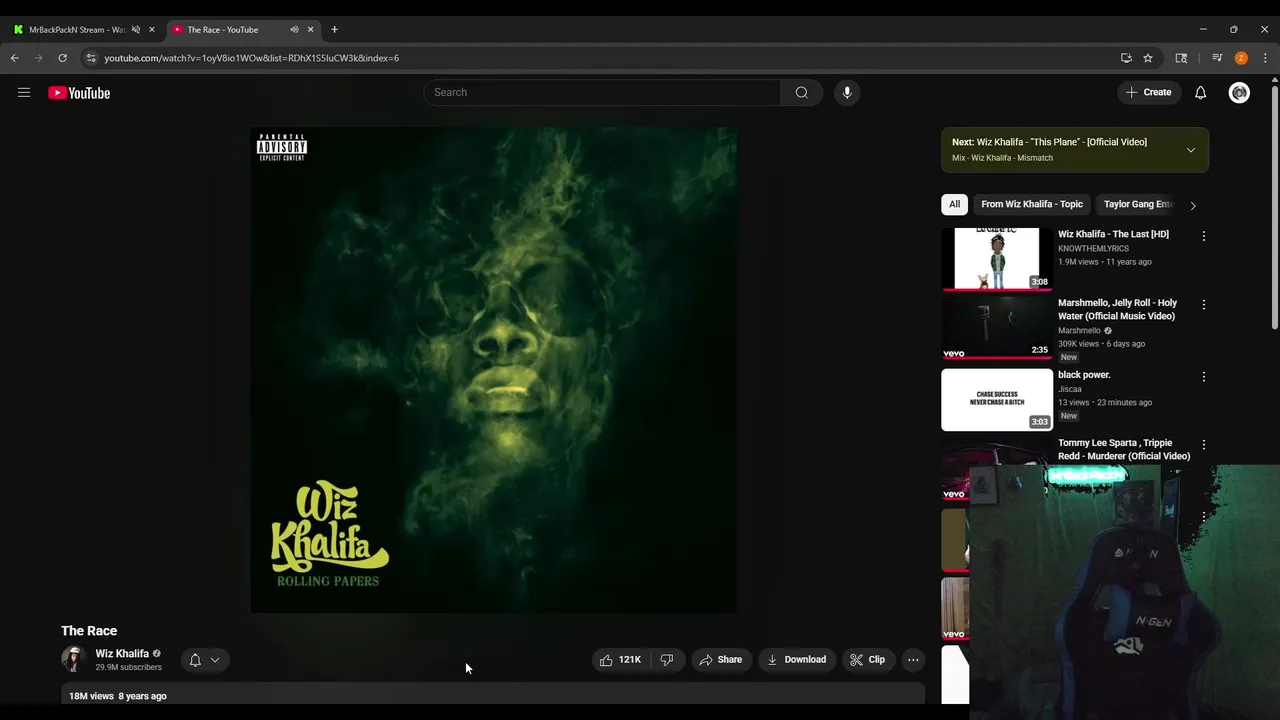
Task: Like the video (121K thumbs up)
Action: pyautogui.click(x=620, y=660)
